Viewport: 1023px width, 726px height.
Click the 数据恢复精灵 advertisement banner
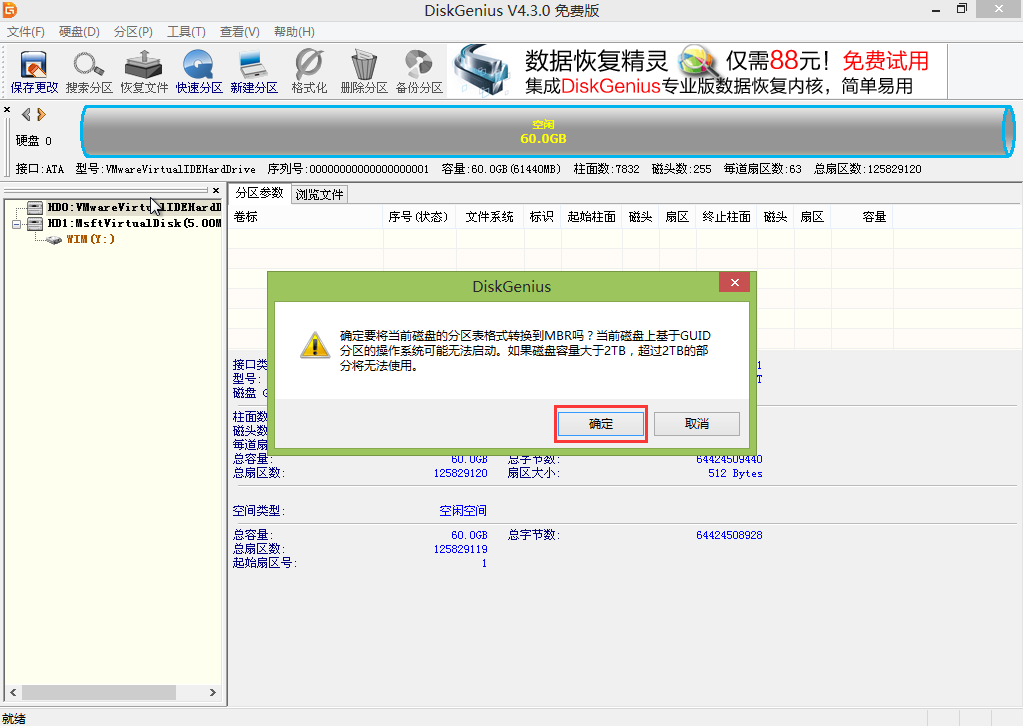click(x=697, y=71)
